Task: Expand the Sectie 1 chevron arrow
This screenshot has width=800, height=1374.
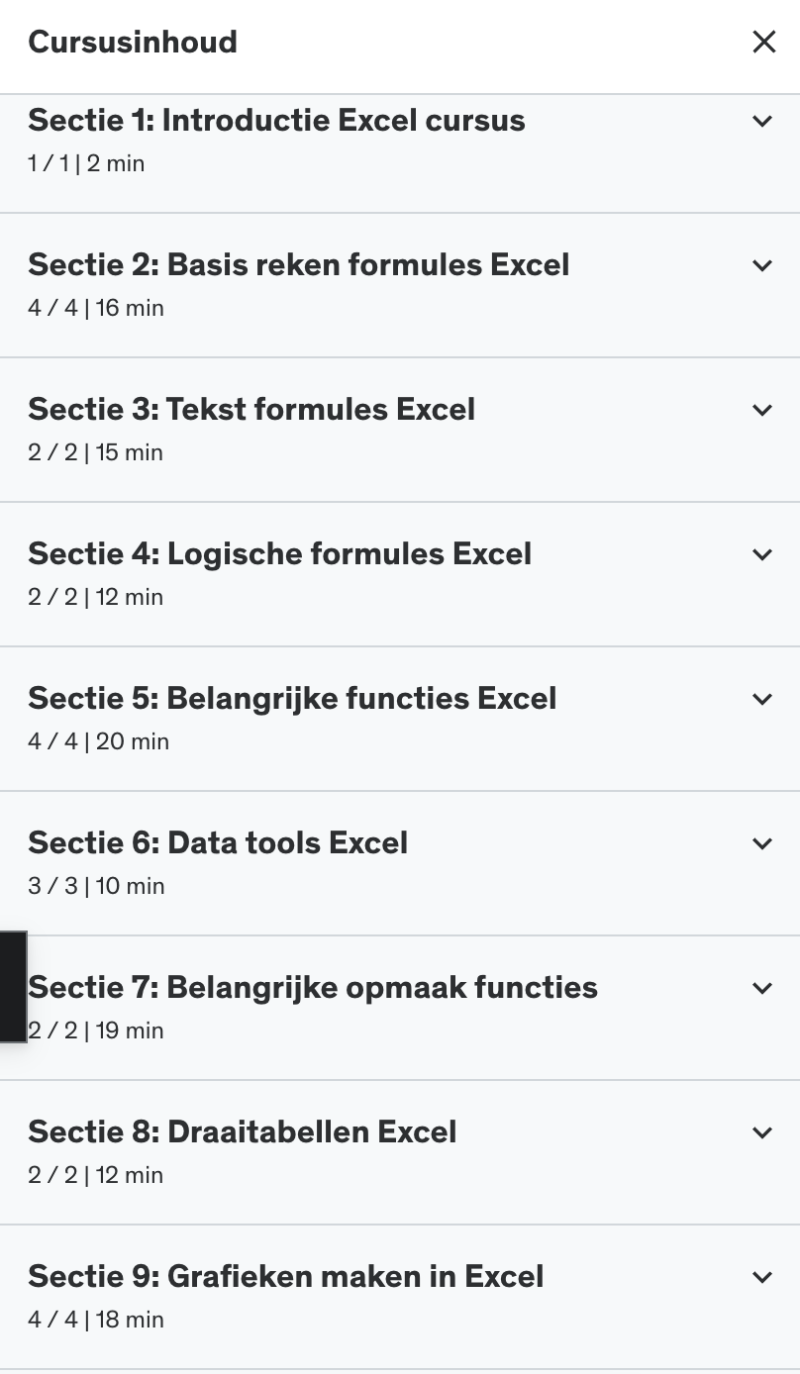Action: [x=763, y=122]
